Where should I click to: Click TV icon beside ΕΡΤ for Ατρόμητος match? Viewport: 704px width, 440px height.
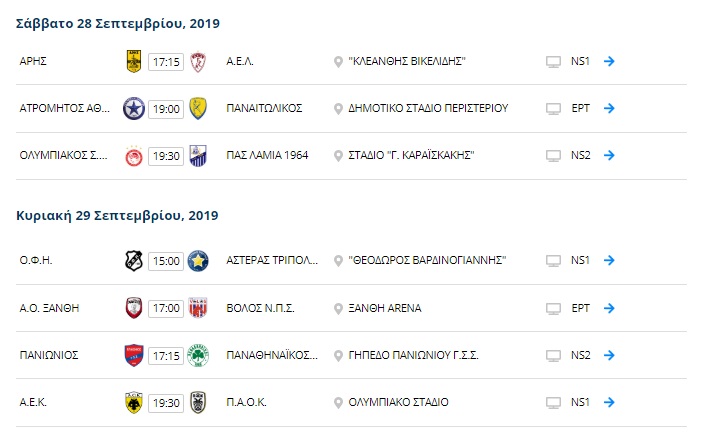pos(553,109)
